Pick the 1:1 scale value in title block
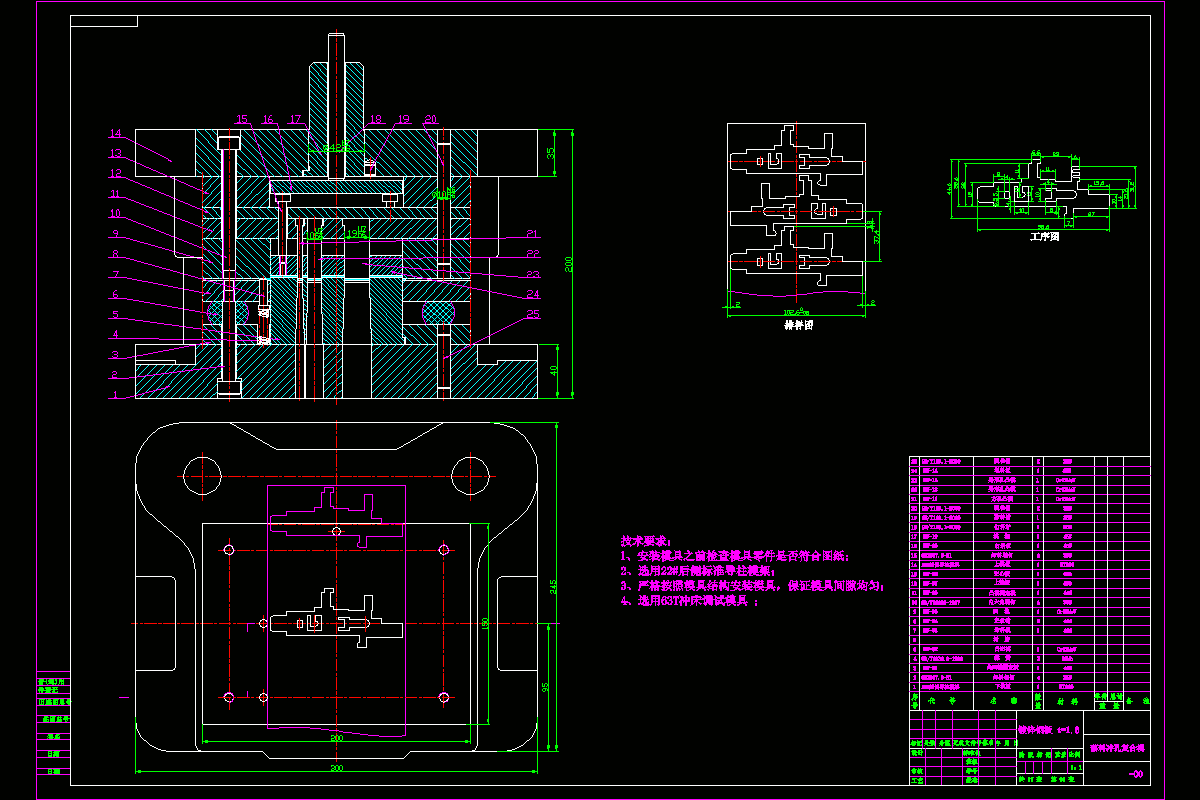1200x800 pixels. point(1075,768)
